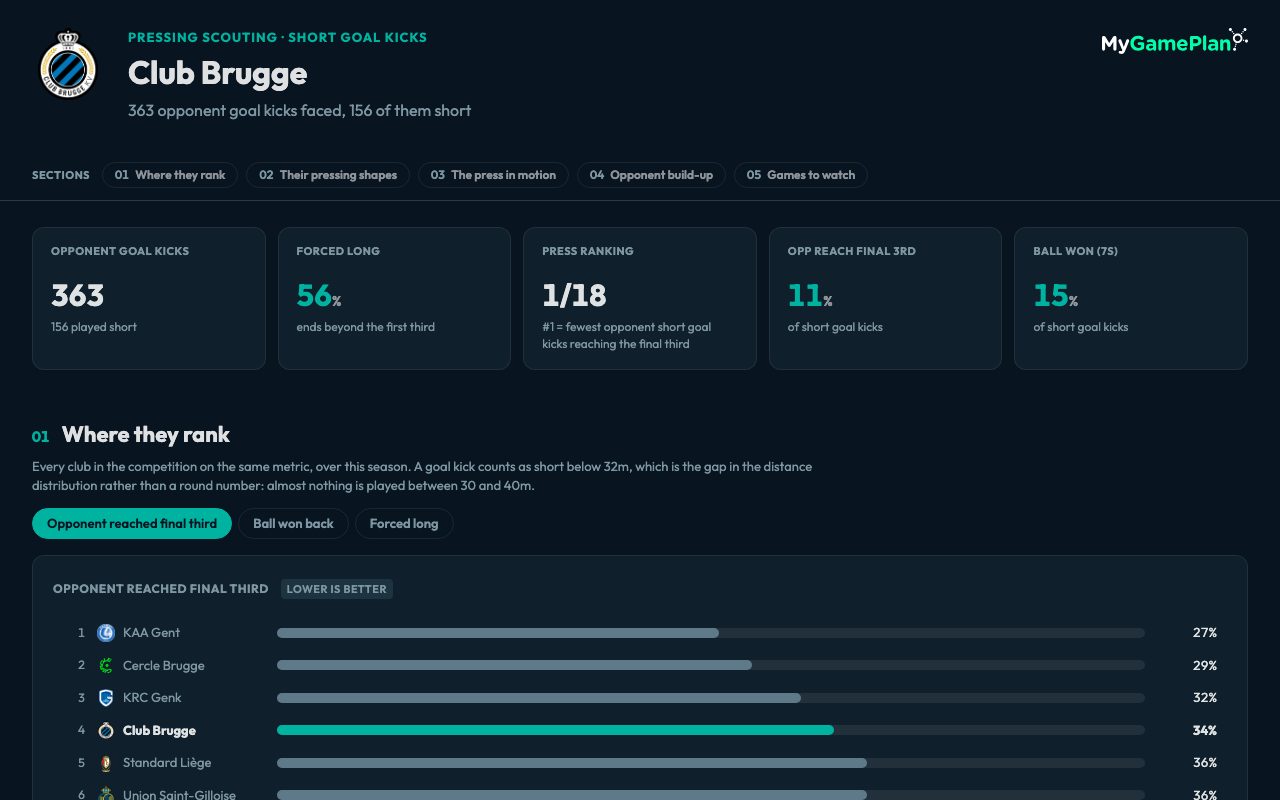Click the 363 opponent goal kicks faced subtitle
Viewport: 1280px width, 800px height.
pos(299,111)
